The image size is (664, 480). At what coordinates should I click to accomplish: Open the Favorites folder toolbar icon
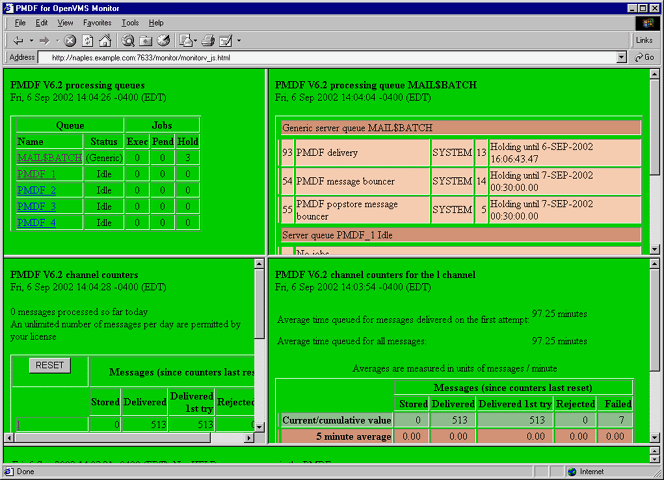[146, 41]
